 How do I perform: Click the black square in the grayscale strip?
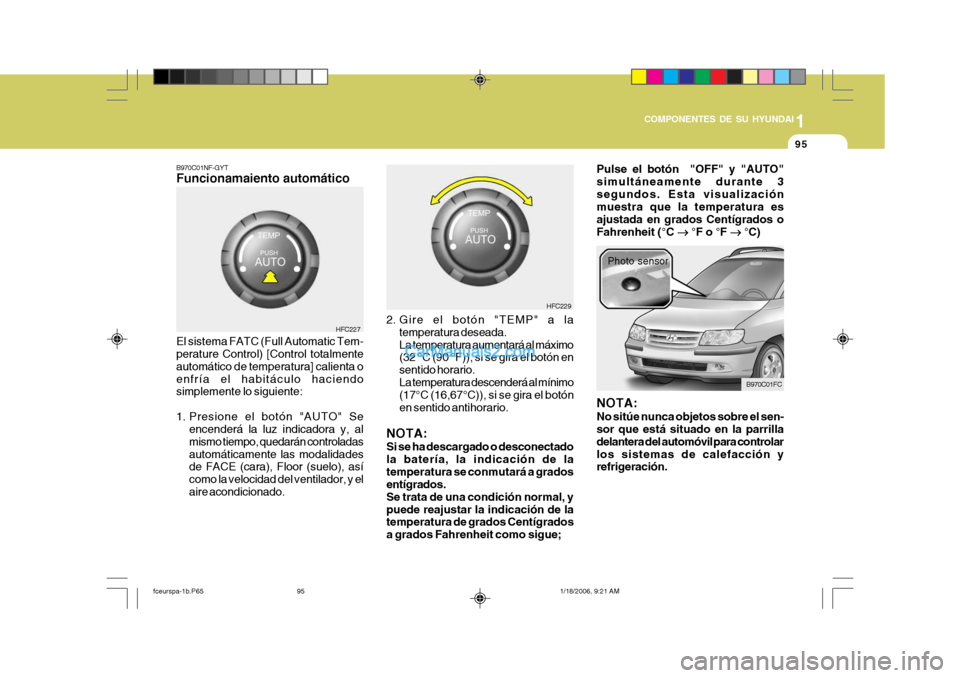[x=161, y=77]
